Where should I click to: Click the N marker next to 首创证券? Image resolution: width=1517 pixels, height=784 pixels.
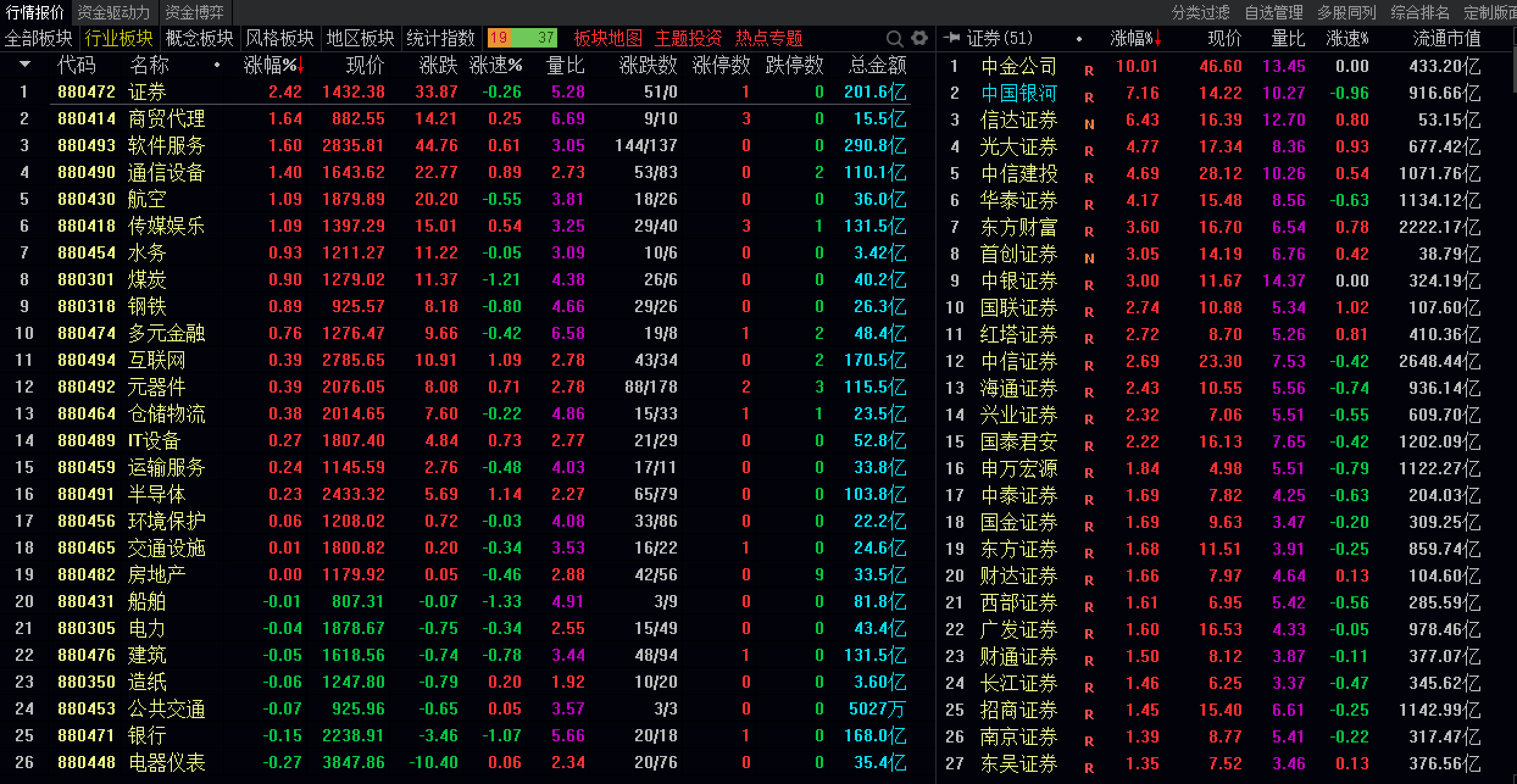coord(1089,259)
